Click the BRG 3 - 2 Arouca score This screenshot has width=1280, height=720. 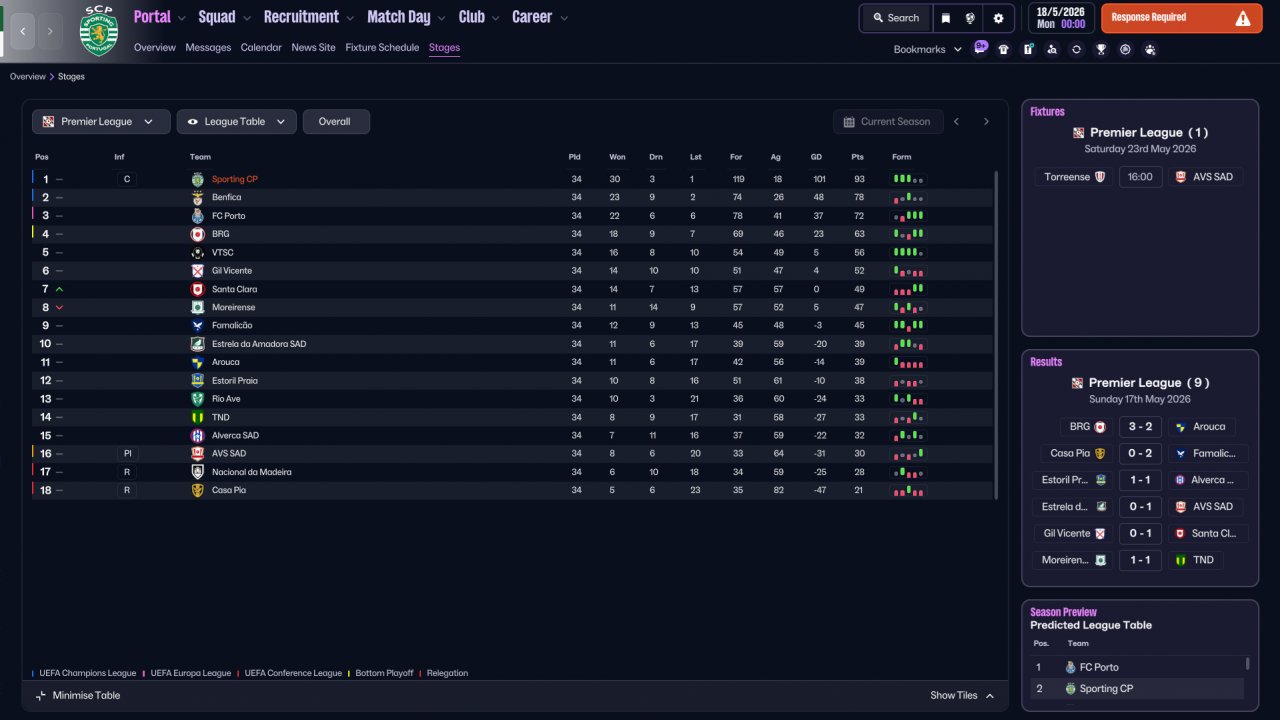pos(1140,427)
